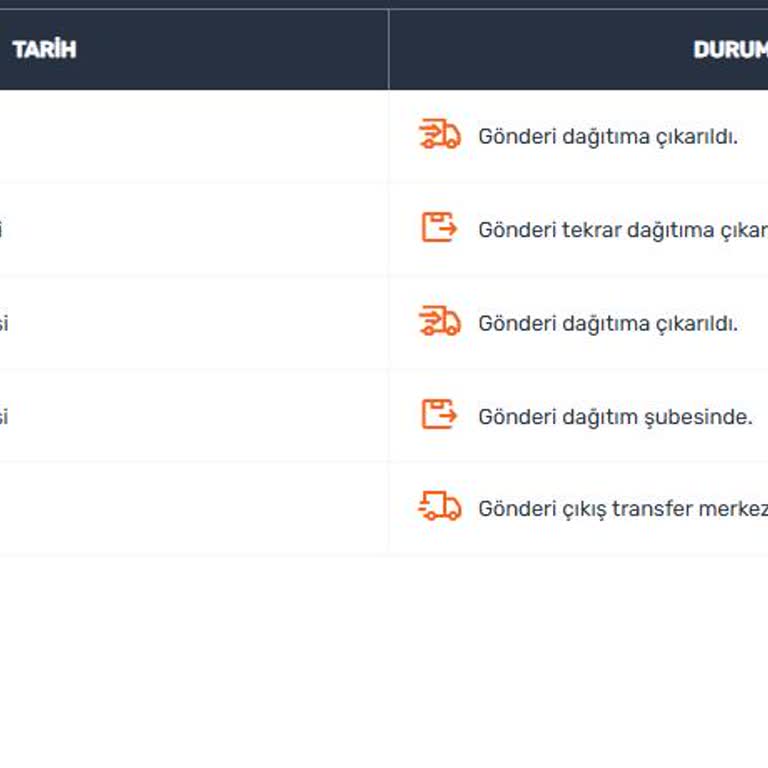Click the truck icon in the first status row
Screen dimensions: 768x768
click(x=439, y=134)
